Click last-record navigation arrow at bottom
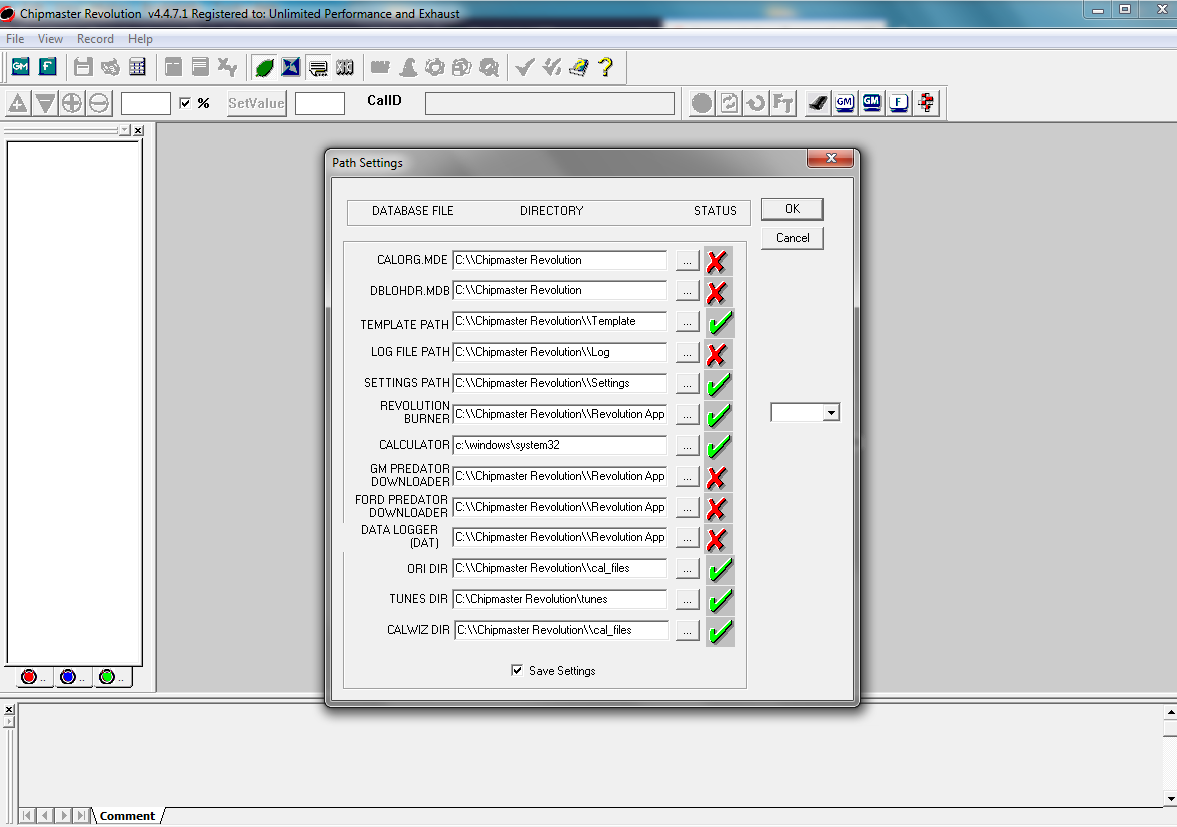The width and height of the screenshot is (1177, 827). click(81, 815)
